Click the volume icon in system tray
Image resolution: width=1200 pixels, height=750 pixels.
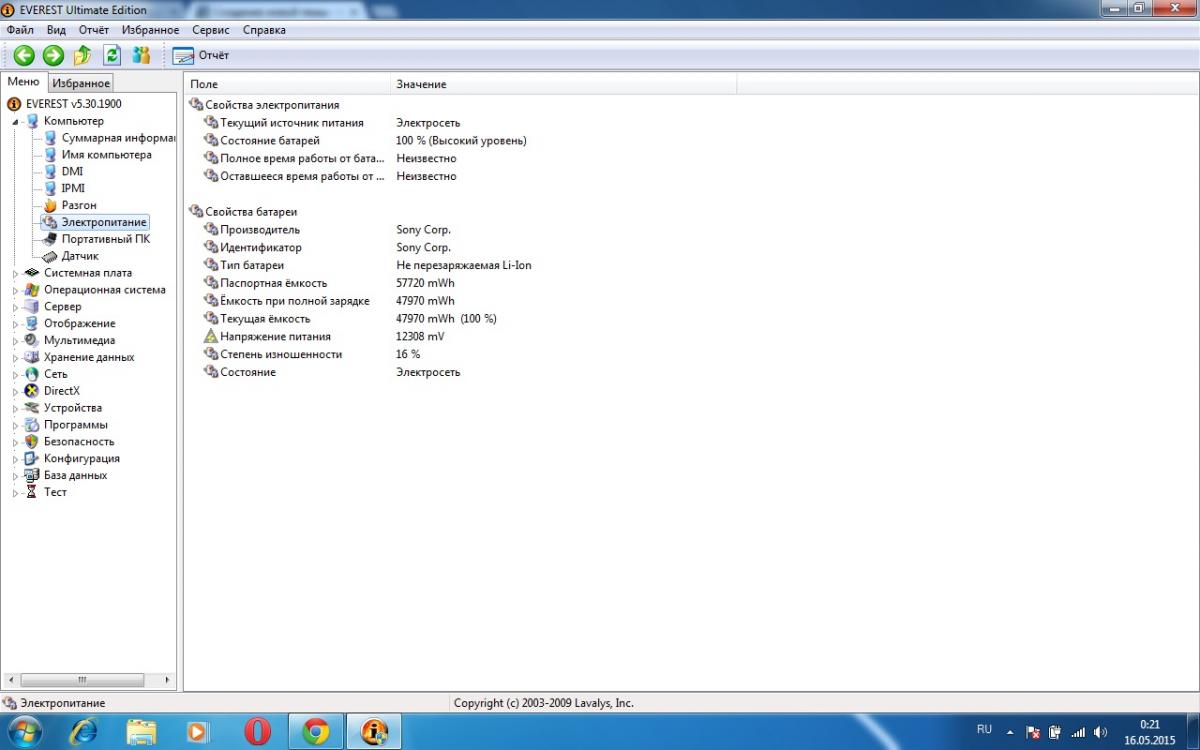1101,732
